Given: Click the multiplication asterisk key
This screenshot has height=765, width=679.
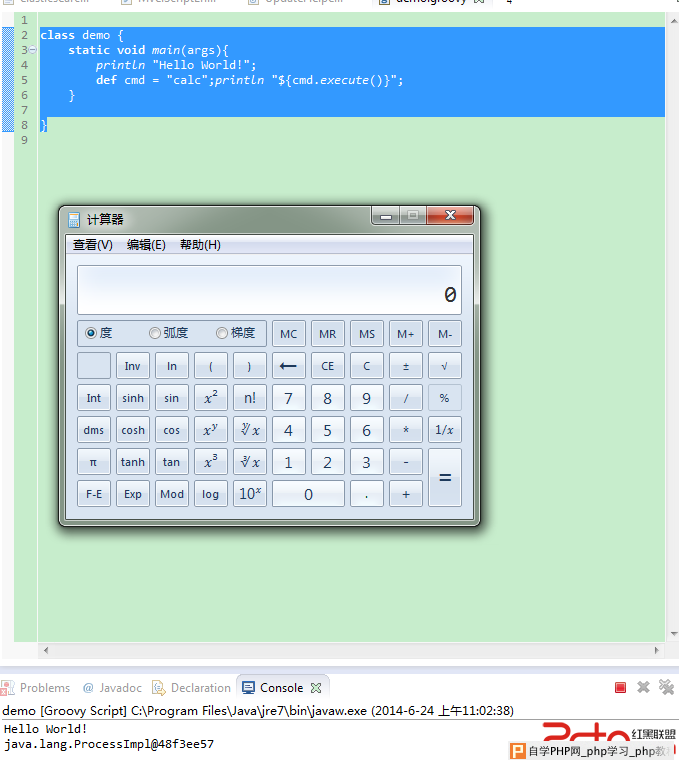Looking at the screenshot, I should click(x=406, y=430).
